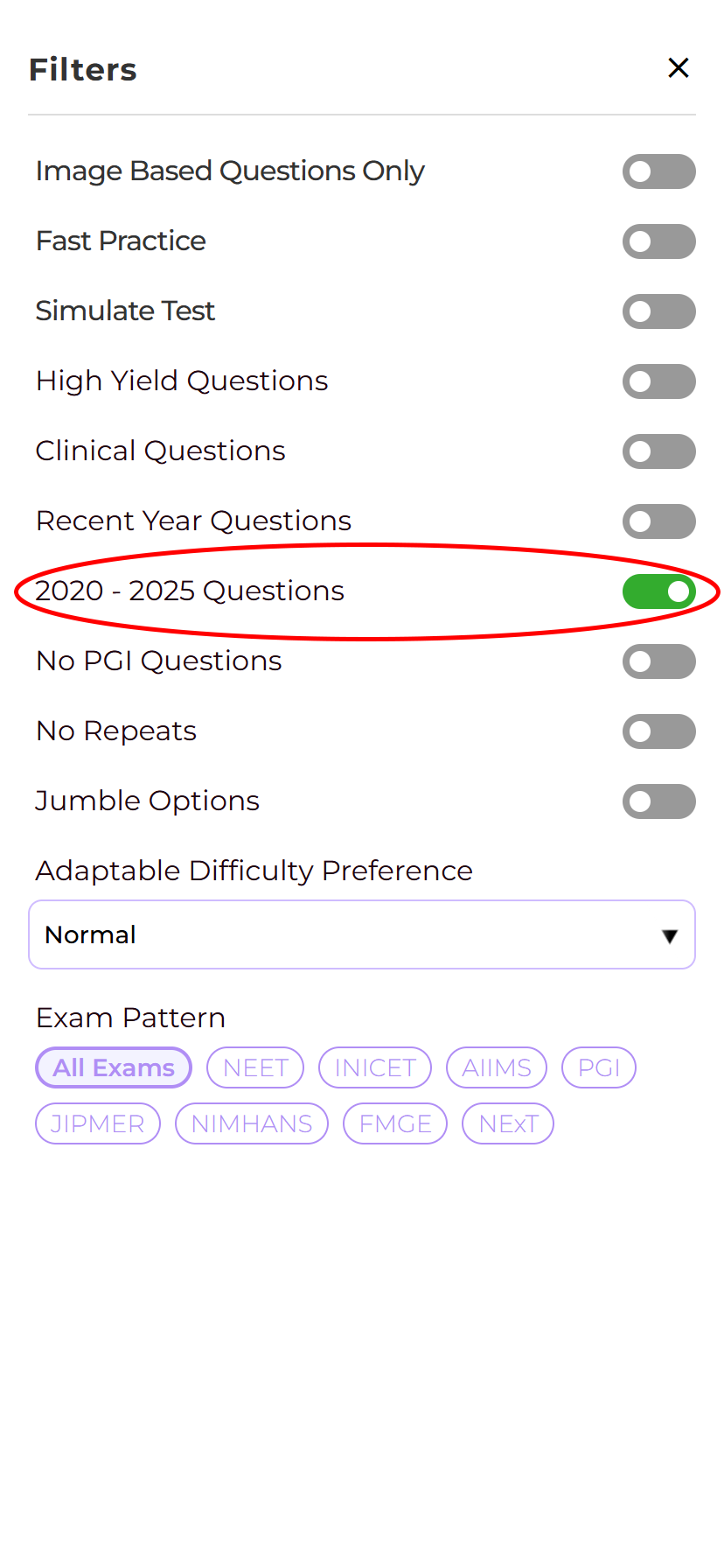Turn on Fast Practice mode

(x=658, y=241)
